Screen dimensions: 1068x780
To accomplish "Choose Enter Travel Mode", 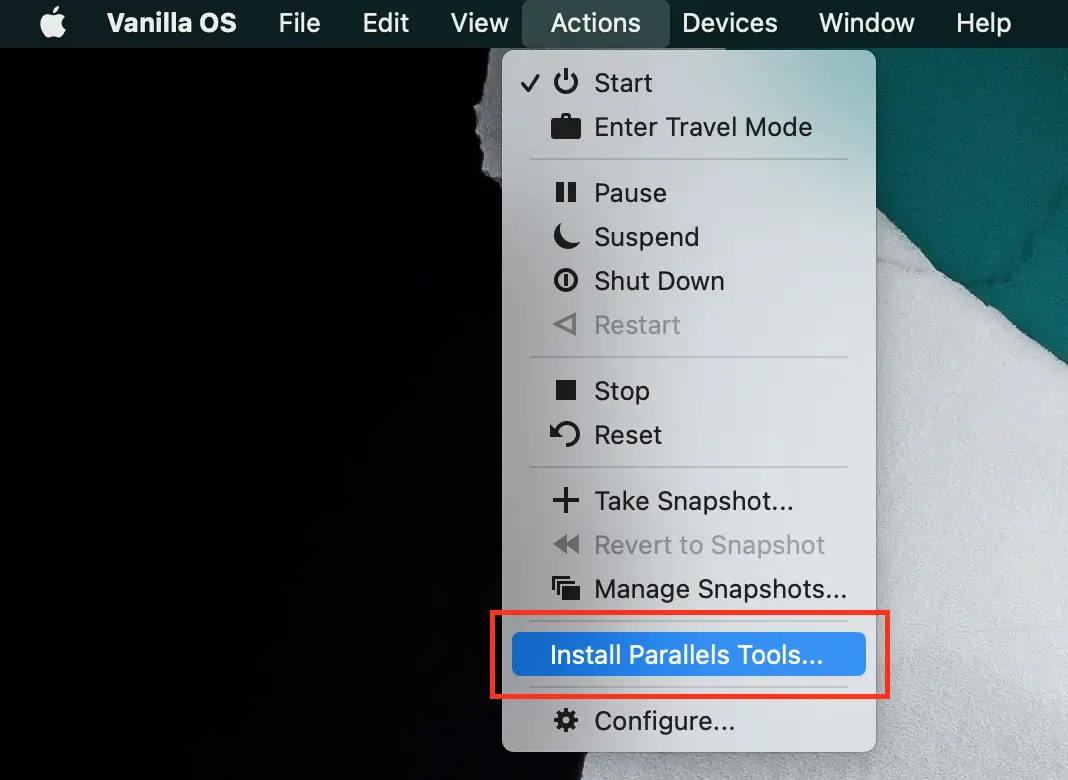I will (x=689, y=127).
